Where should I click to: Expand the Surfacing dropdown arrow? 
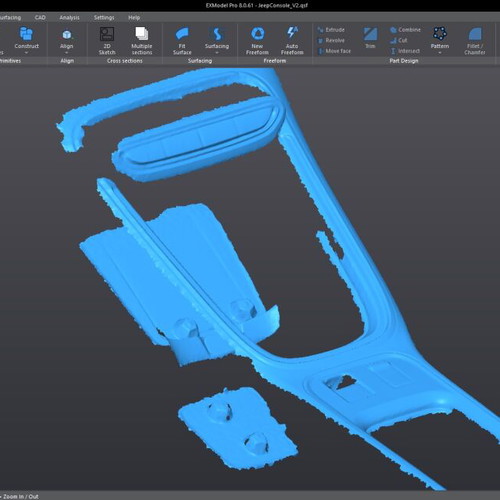[217, 53]
